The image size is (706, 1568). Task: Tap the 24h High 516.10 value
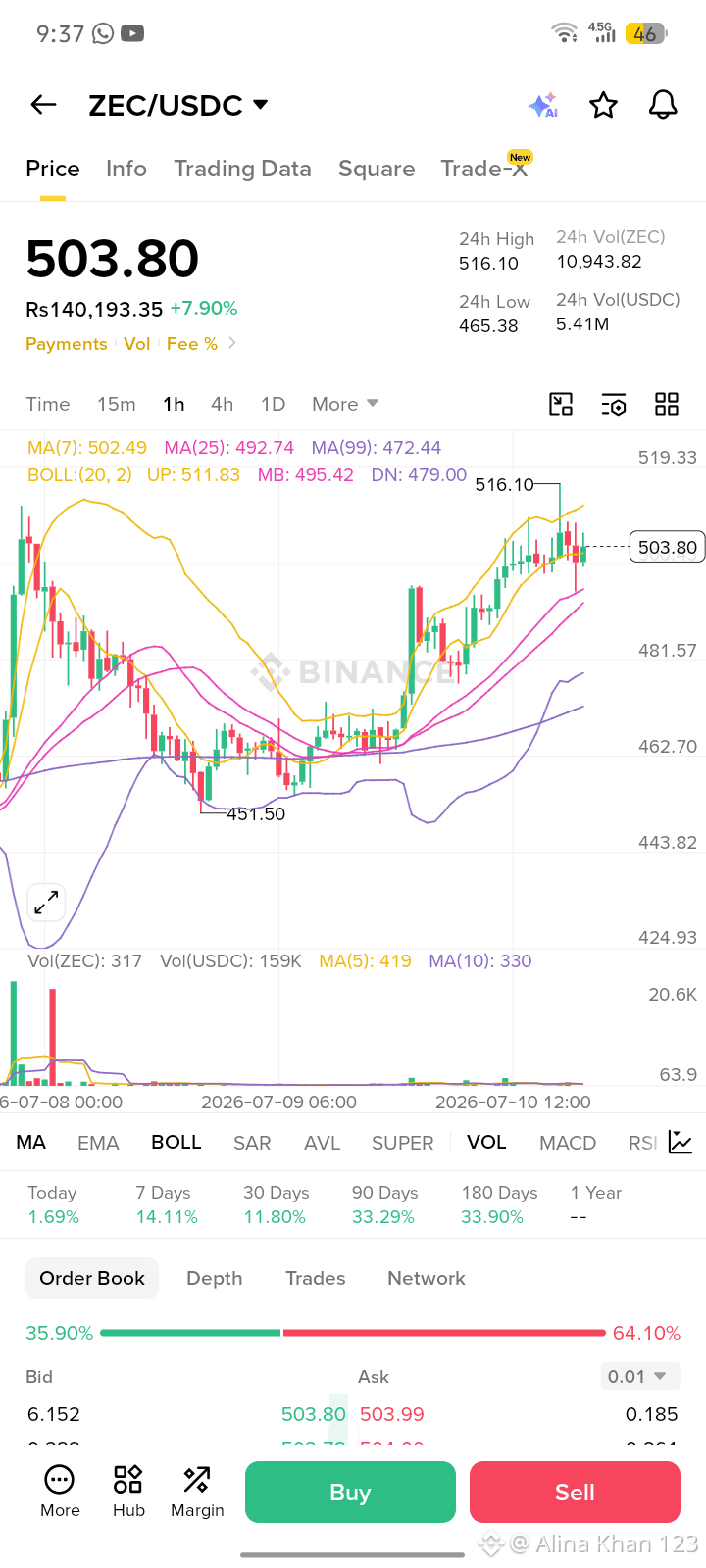(488, 264)
